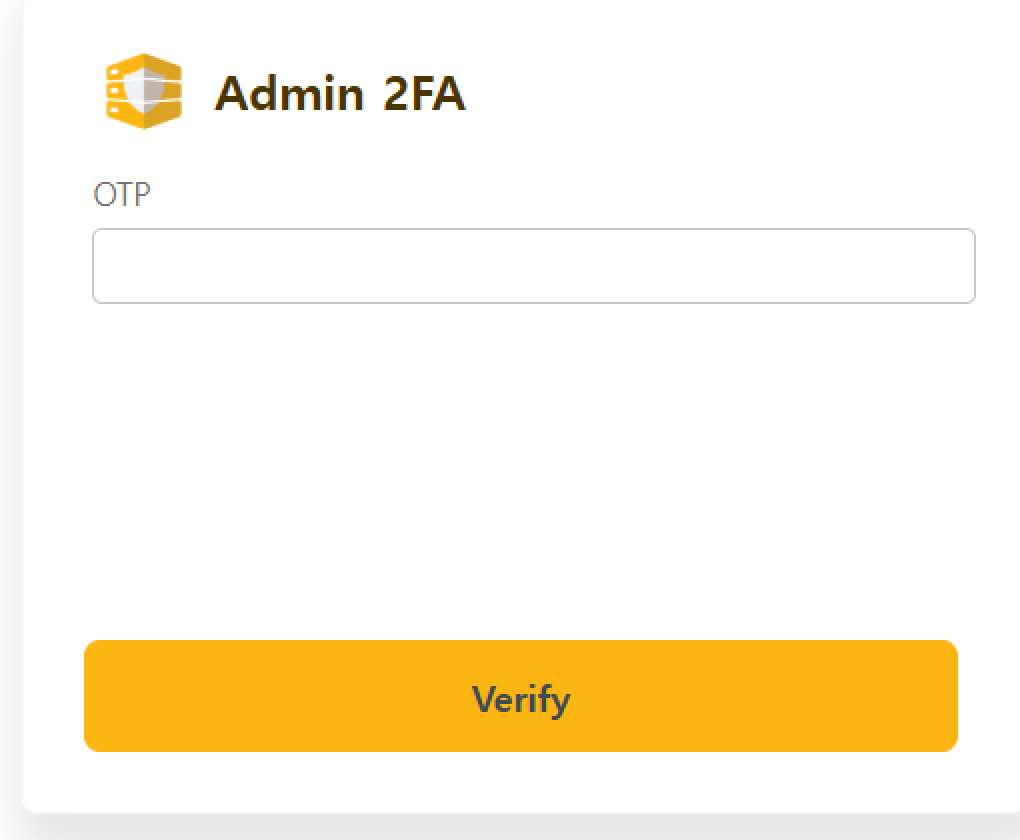Hit the wide orange Verify button
Viewport: 1020px width, 840px height.
click(521, 696)
